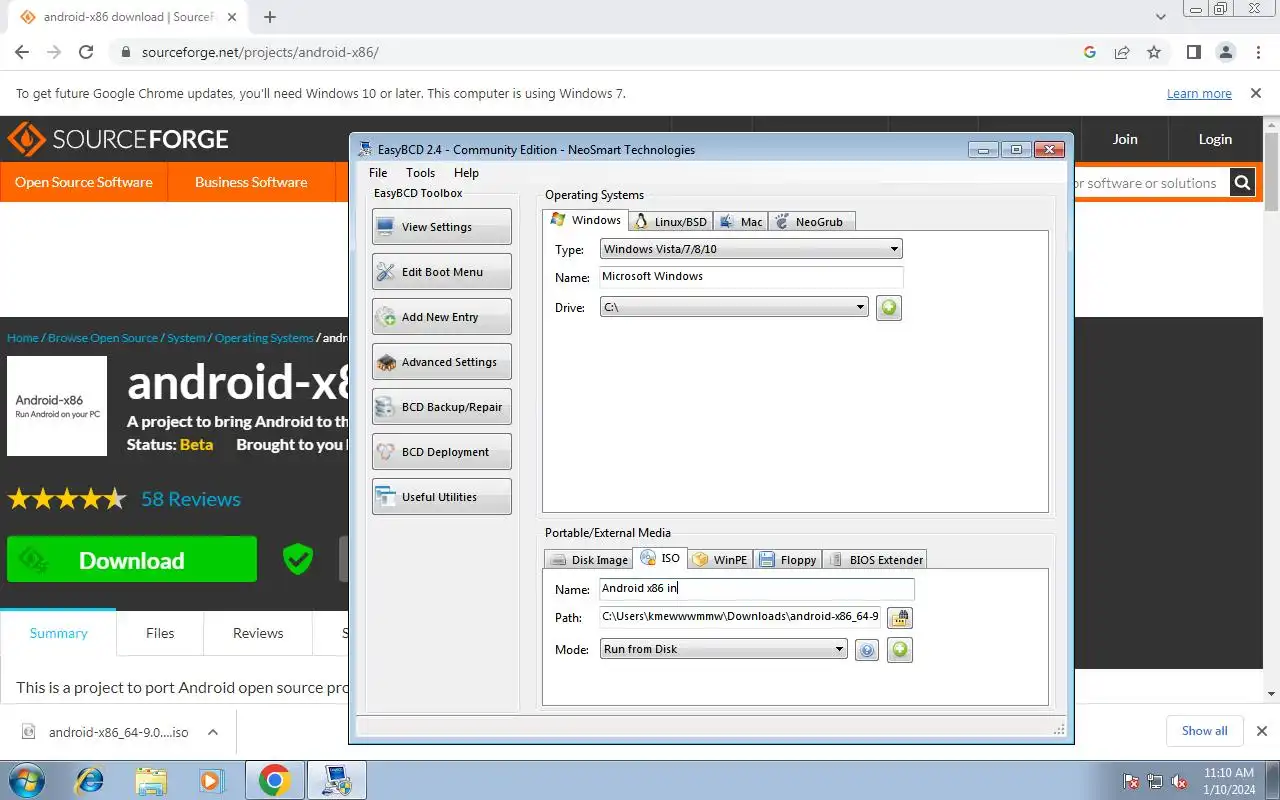This screenshot has height=800, width=1280.
Task: Open Open Source Software menu on SourceForge
Action: [84, 182]
